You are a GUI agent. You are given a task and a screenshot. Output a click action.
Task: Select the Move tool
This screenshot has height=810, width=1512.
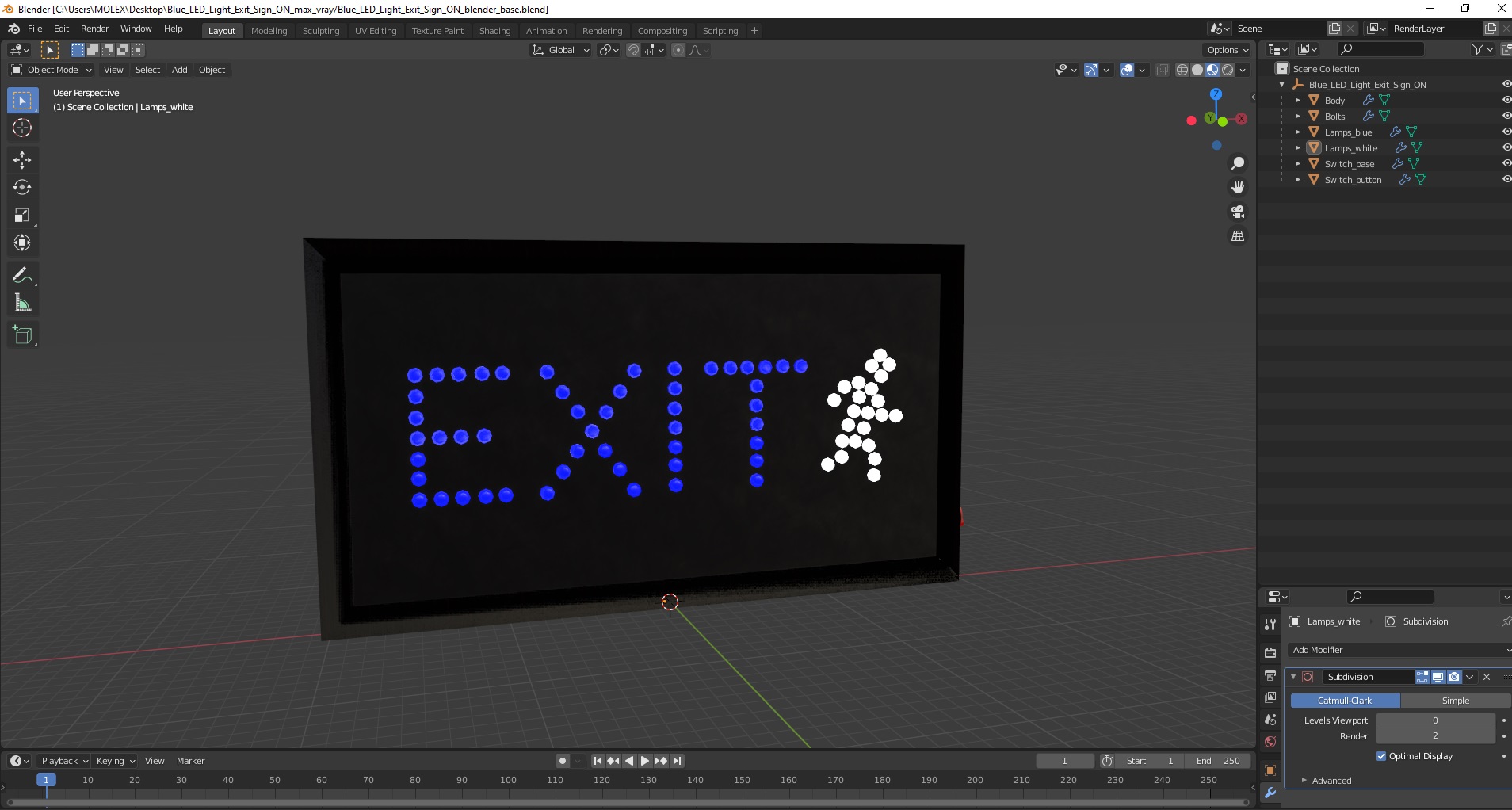[22, 160]
